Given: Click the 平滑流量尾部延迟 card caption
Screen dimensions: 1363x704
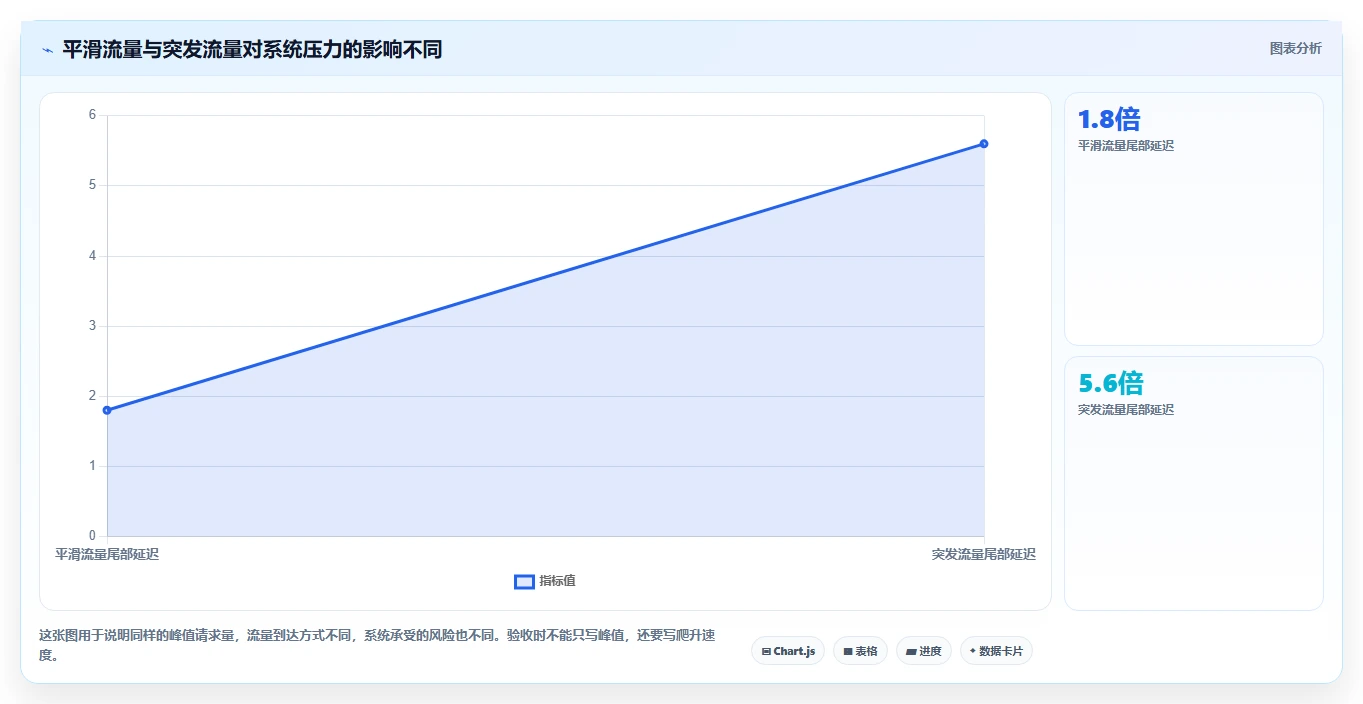Looking at the screenshot, I should pyautogui.click(x=1126, y=146).
